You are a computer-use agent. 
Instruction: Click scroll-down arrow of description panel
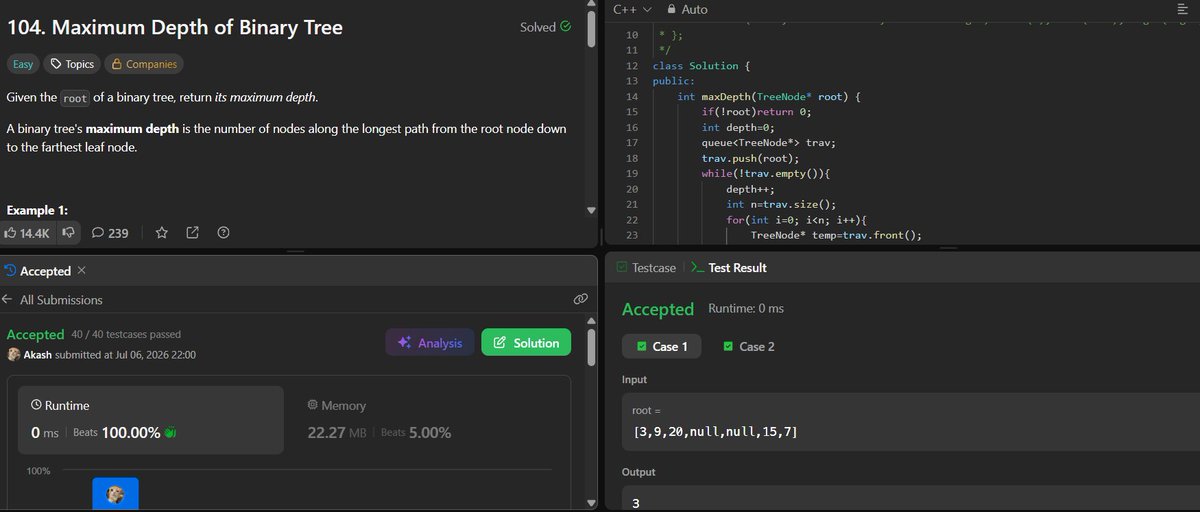(590, 210)
